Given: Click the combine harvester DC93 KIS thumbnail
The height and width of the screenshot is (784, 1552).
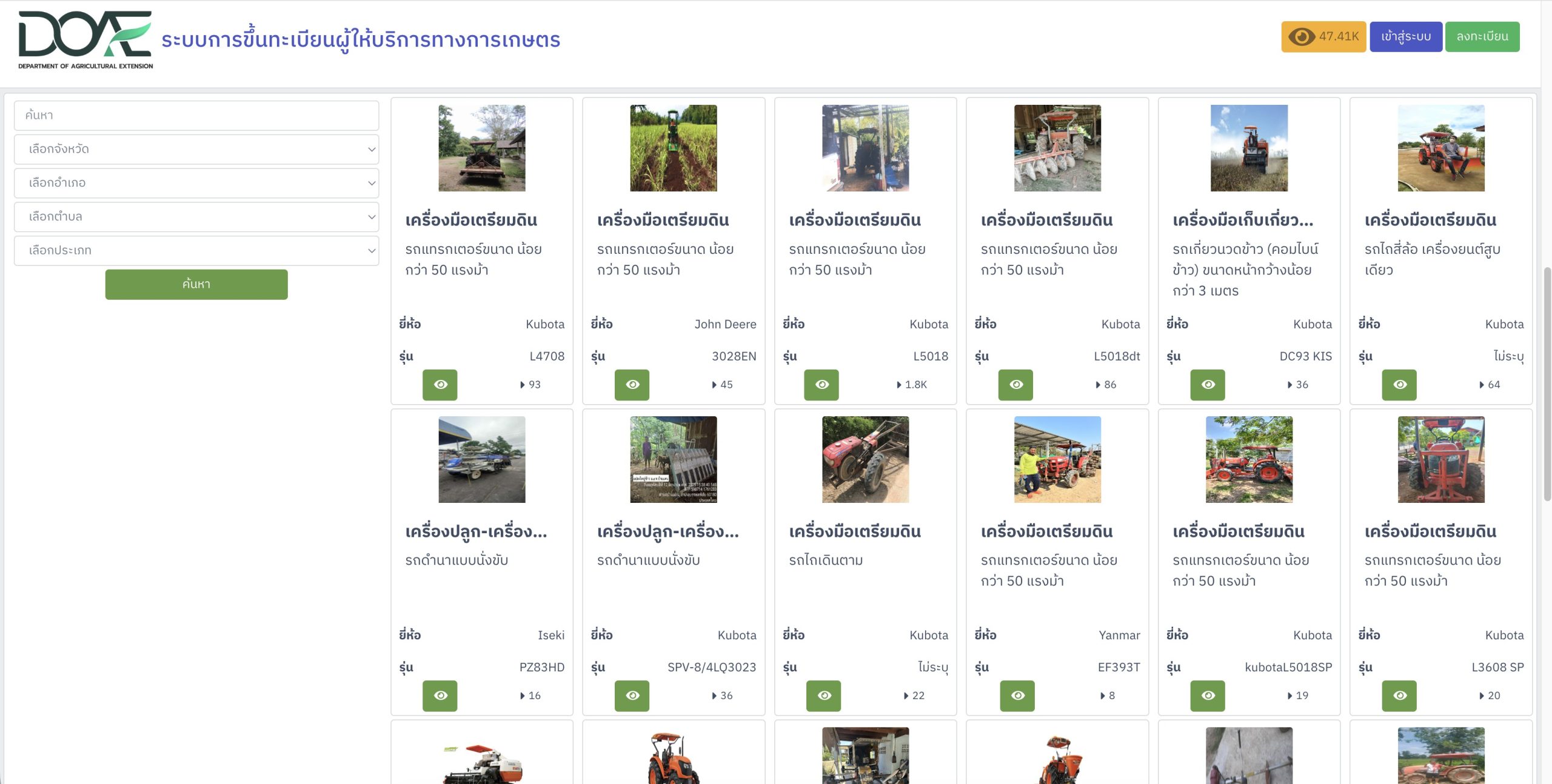Looking at the screenshot, I should [1249, 148].
